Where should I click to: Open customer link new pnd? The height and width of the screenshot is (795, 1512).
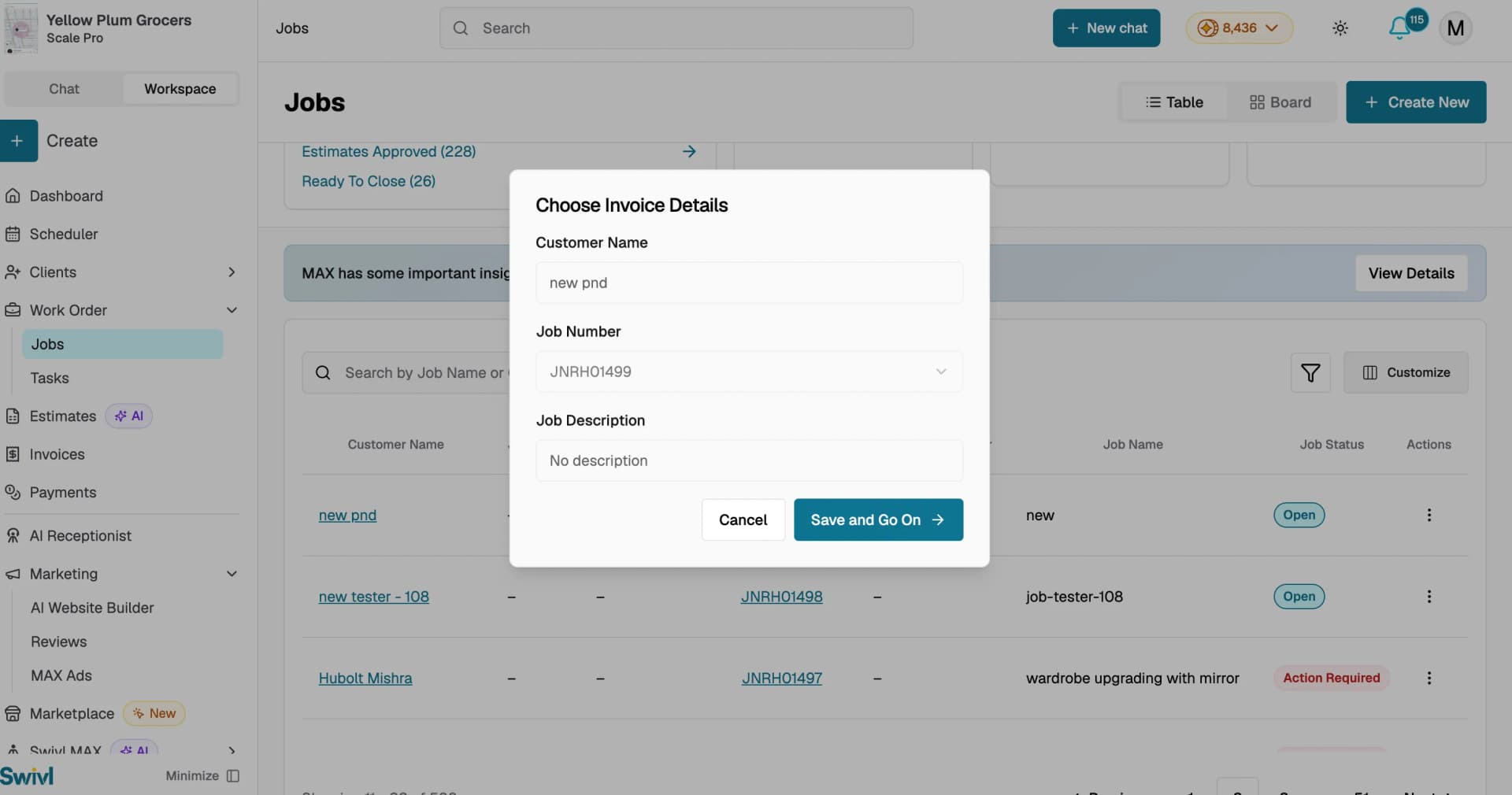point(347,515)
